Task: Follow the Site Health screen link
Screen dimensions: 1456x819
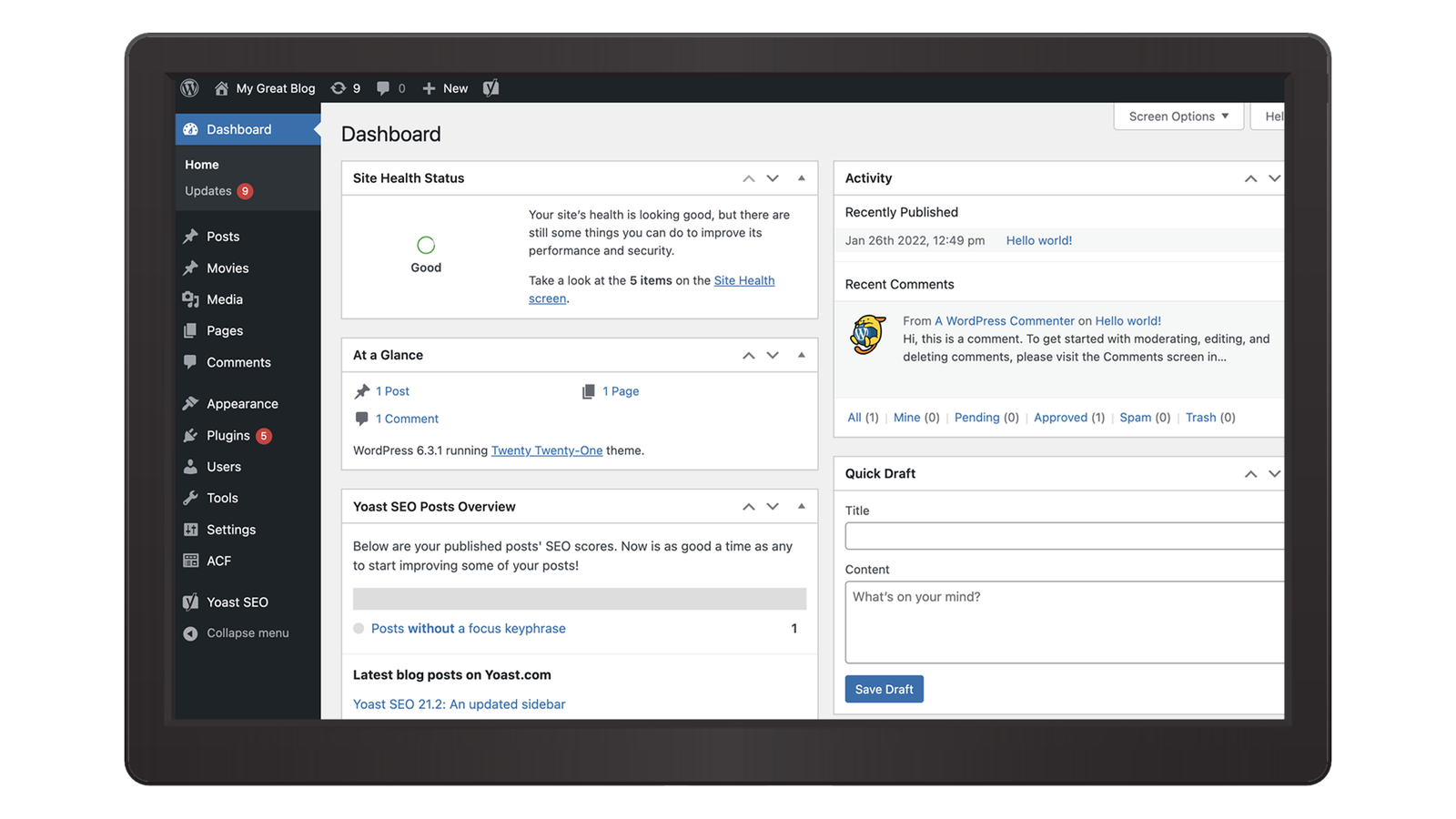Action: [652, 289]
